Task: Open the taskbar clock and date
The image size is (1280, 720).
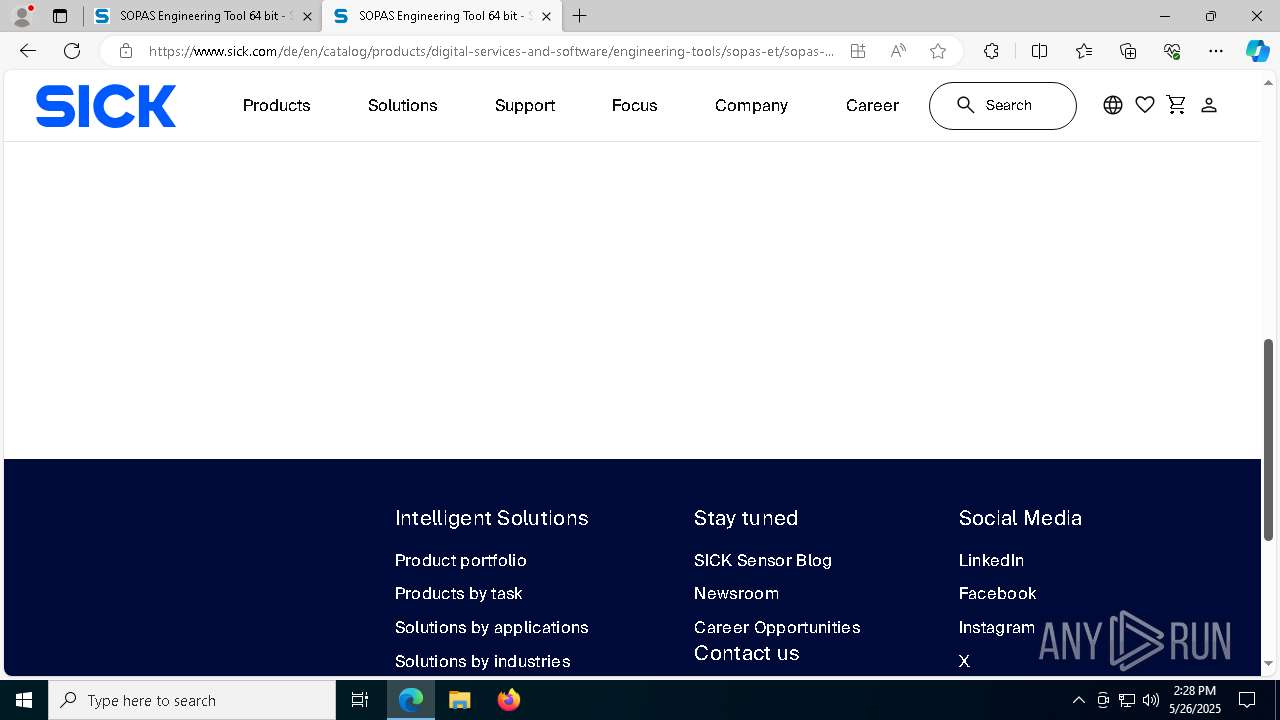Action: click(1195, 700)
